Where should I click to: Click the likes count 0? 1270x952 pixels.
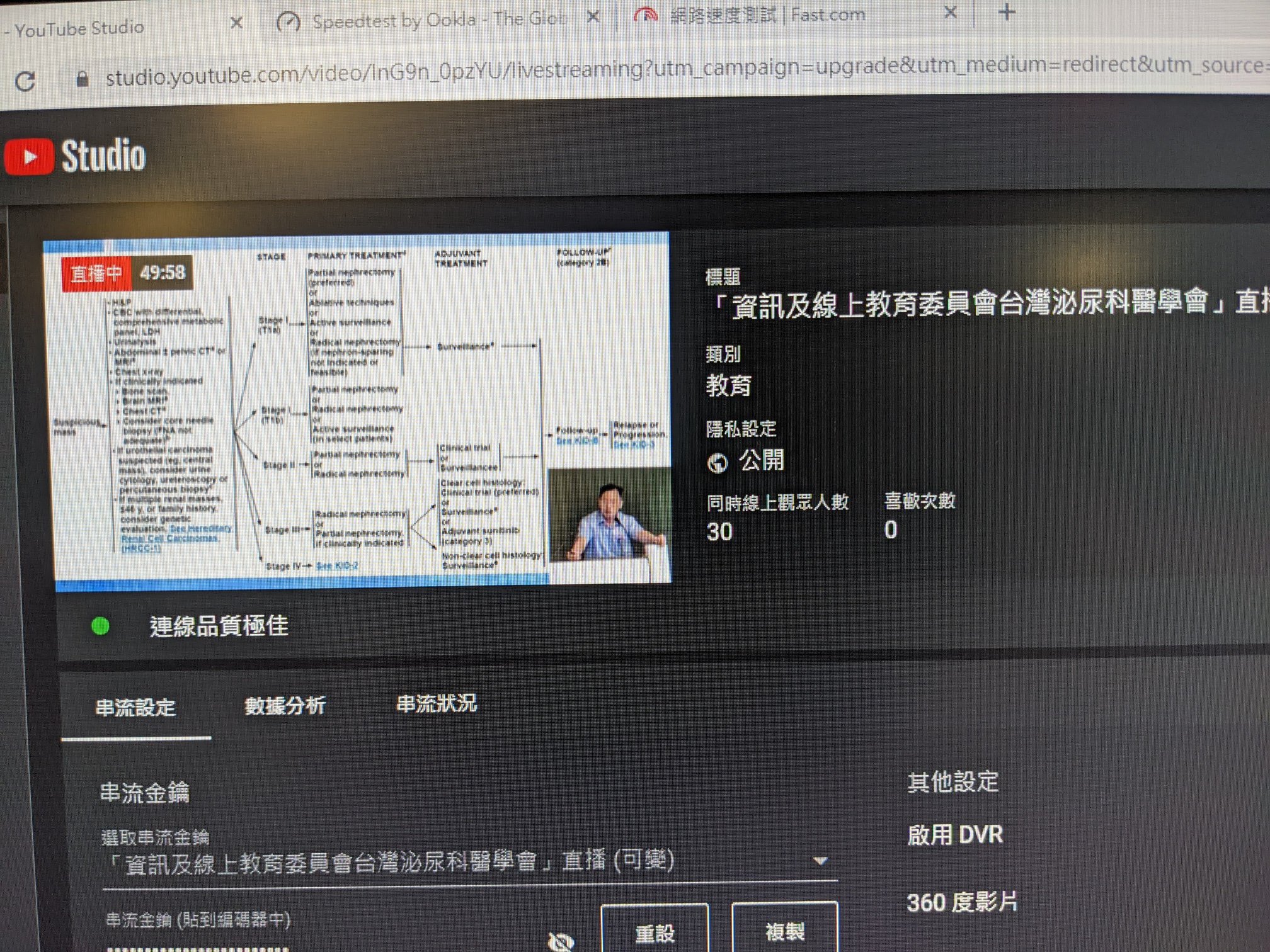click(x=890, y=530)
